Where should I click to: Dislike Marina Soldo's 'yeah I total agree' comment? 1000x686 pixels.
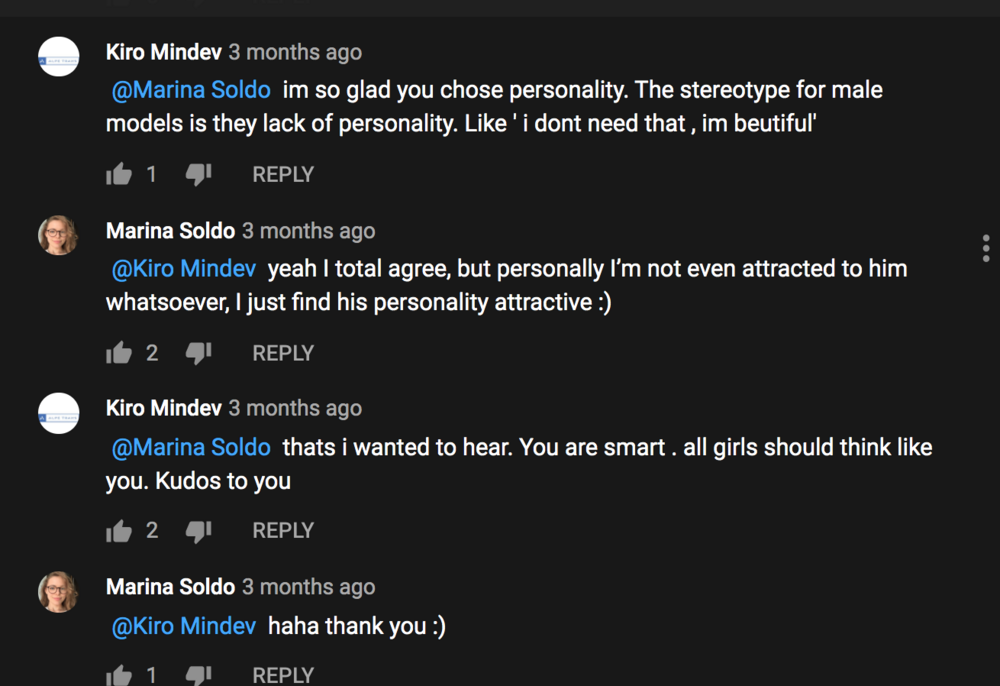click(x=198, y=353)
